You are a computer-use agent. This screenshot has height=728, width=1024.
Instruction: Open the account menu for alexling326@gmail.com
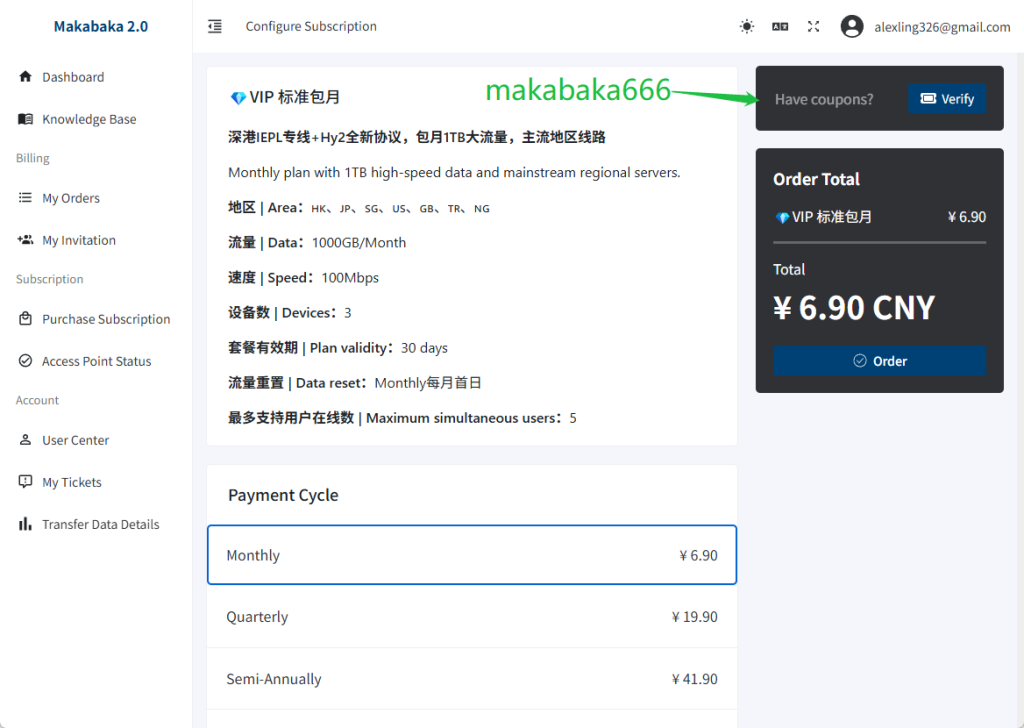(x=942, y=27)
